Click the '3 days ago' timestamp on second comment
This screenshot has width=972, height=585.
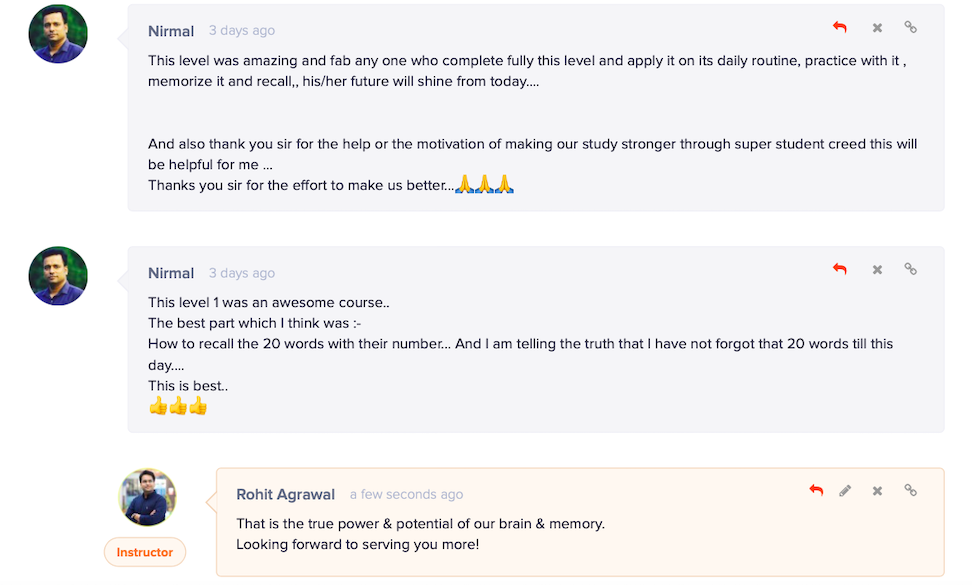(242, 273)
